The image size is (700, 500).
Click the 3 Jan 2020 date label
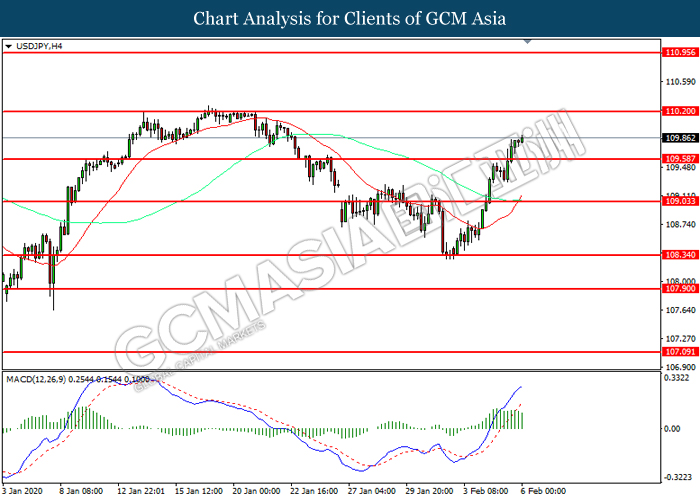click(x=22, y=491)
